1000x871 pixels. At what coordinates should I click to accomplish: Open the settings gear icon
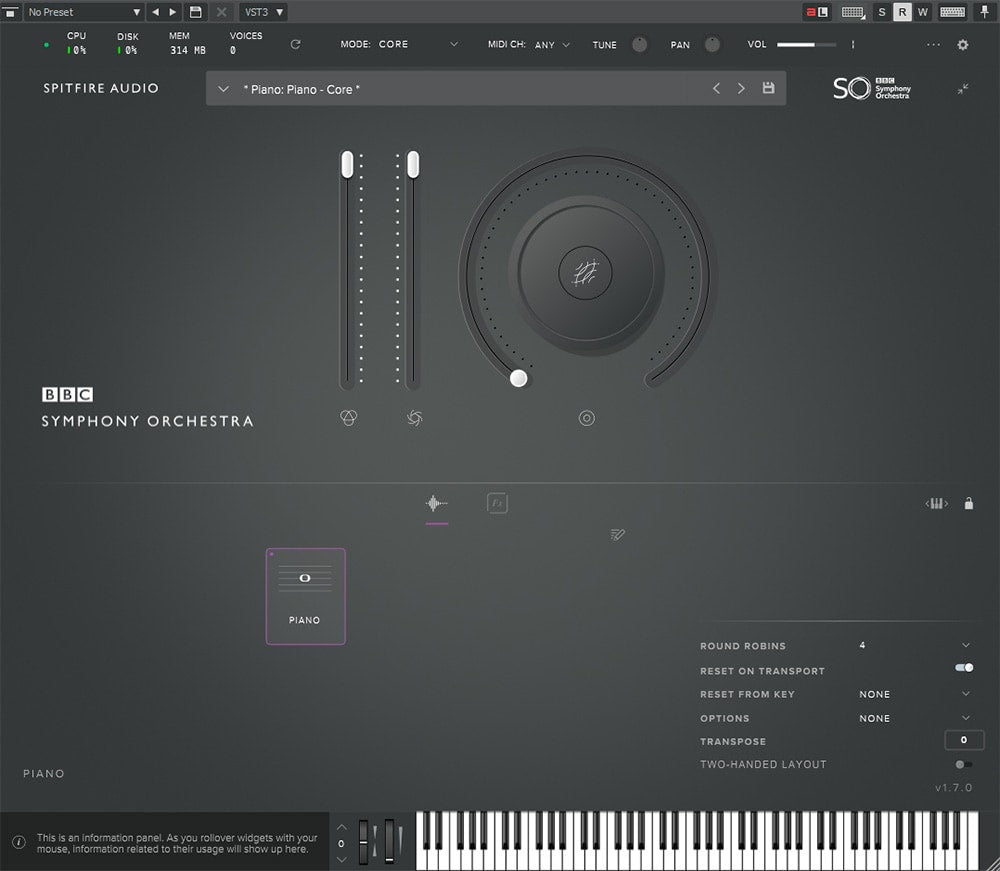point(963,45)
